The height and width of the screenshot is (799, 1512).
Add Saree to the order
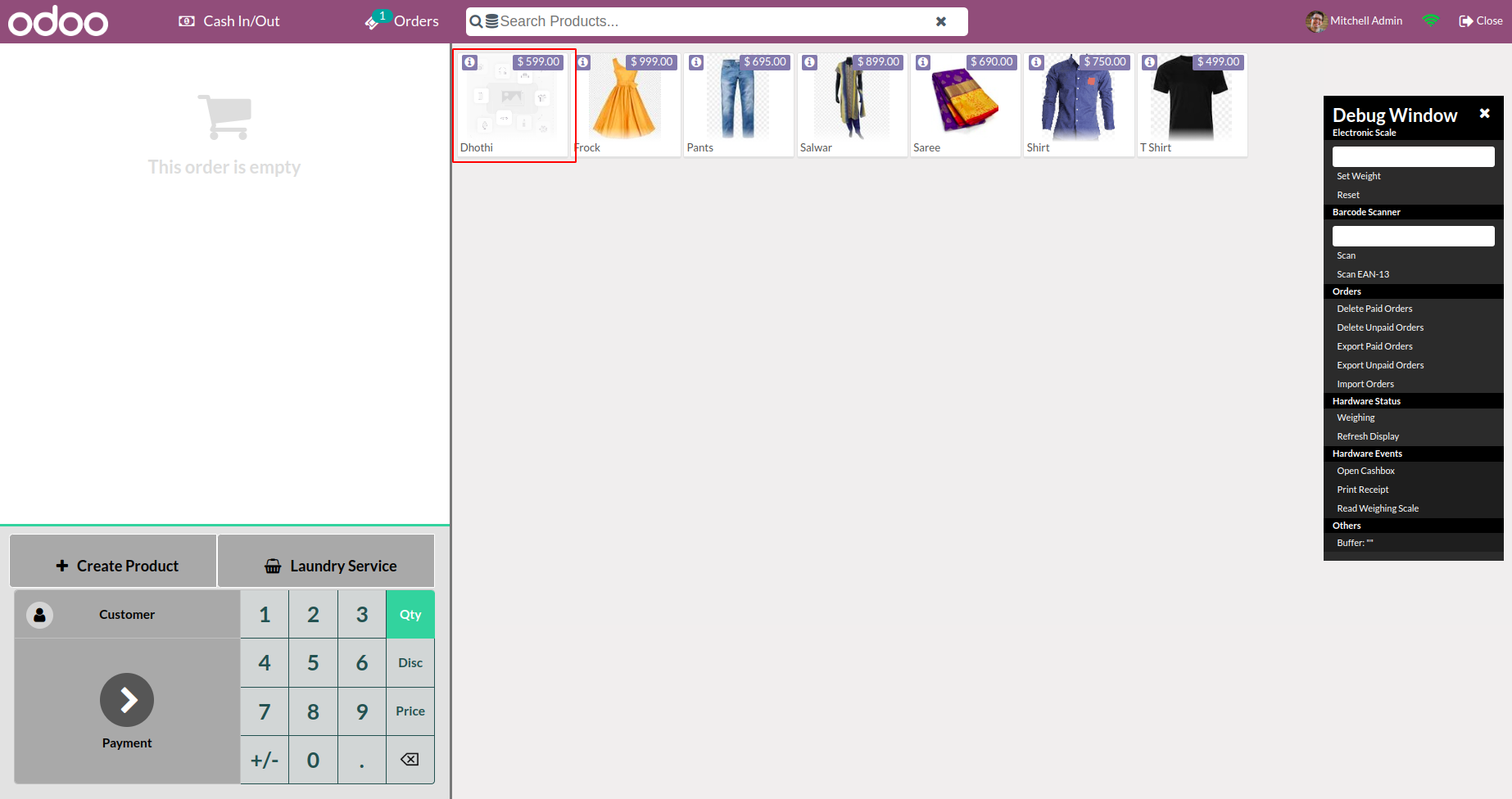click(x=966, y=106)
